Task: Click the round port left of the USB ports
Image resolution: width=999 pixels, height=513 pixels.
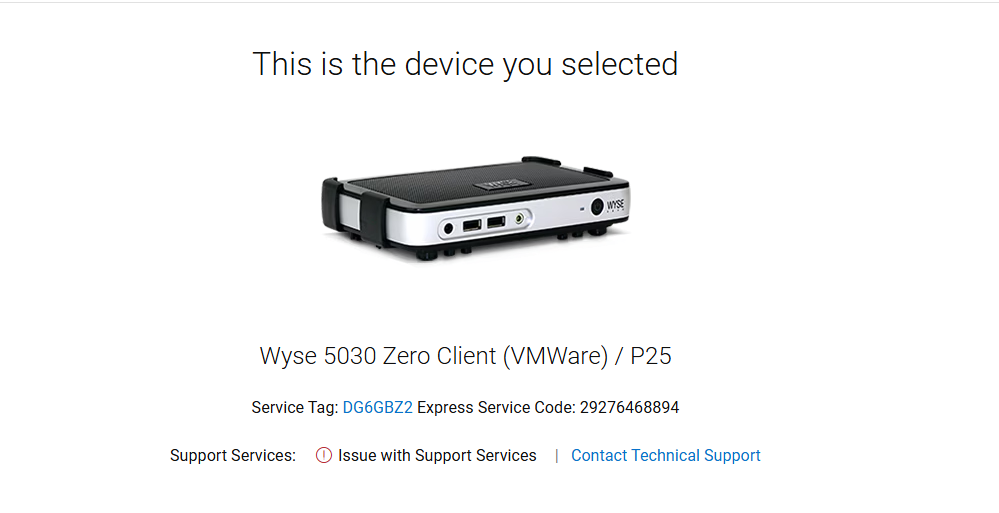Action: pyautogui.click(x=449, y=228)
